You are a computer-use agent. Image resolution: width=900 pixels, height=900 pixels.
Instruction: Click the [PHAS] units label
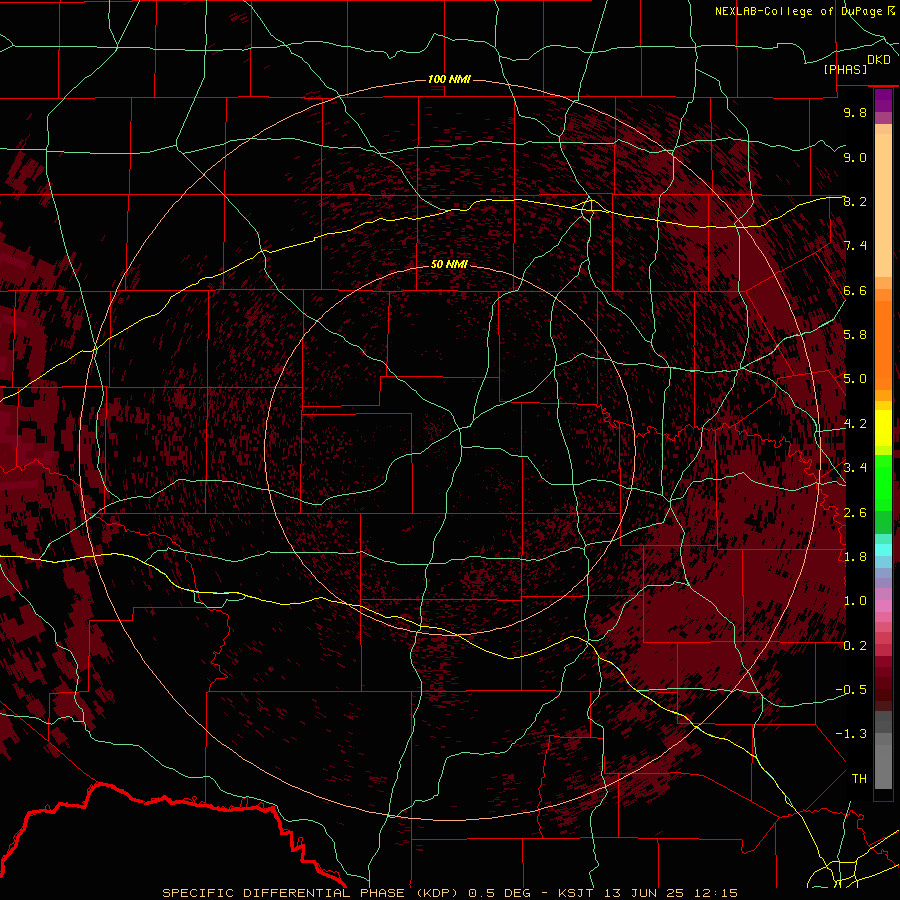845,70
